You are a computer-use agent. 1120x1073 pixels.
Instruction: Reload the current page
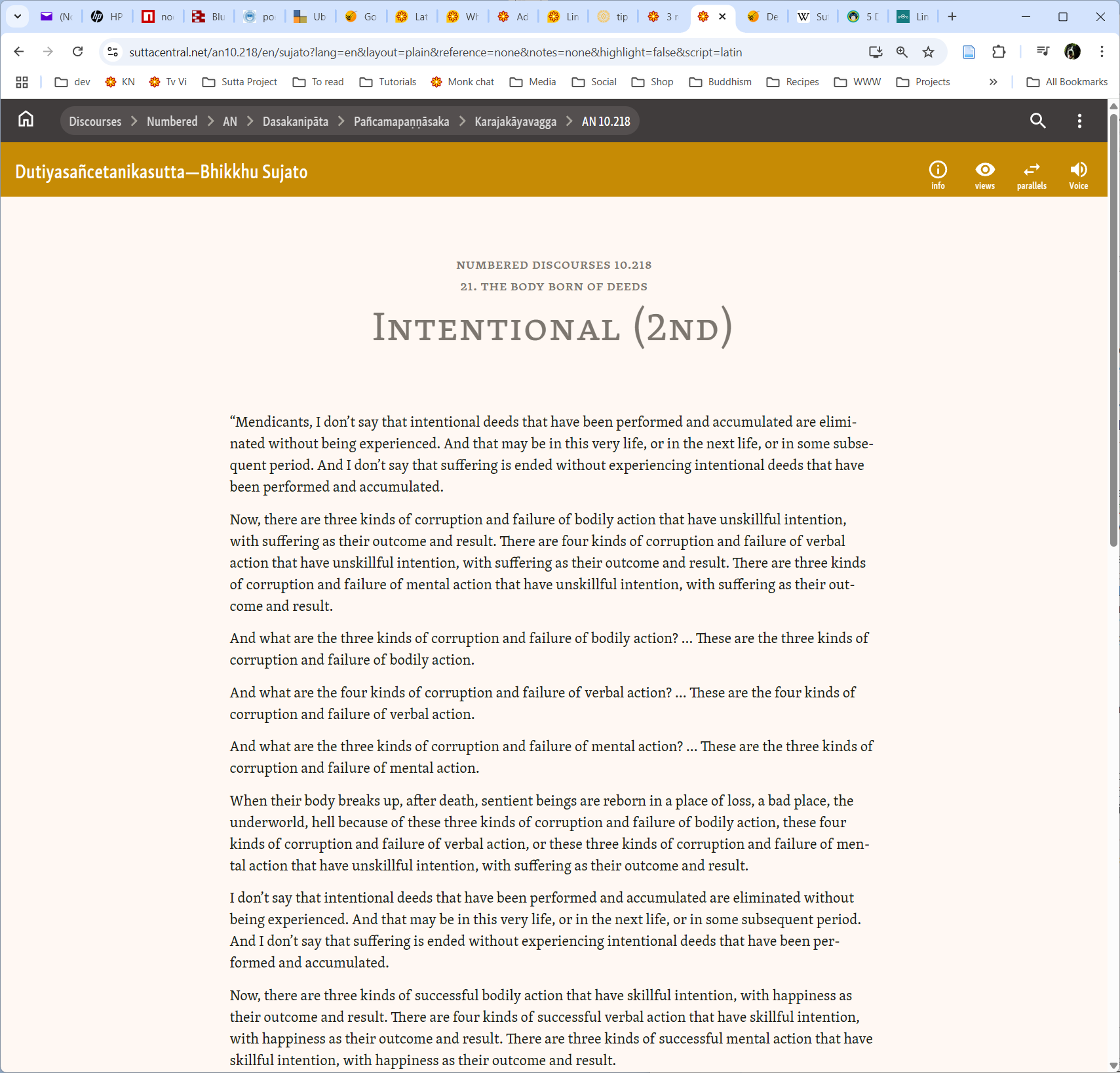coord(77,52)
